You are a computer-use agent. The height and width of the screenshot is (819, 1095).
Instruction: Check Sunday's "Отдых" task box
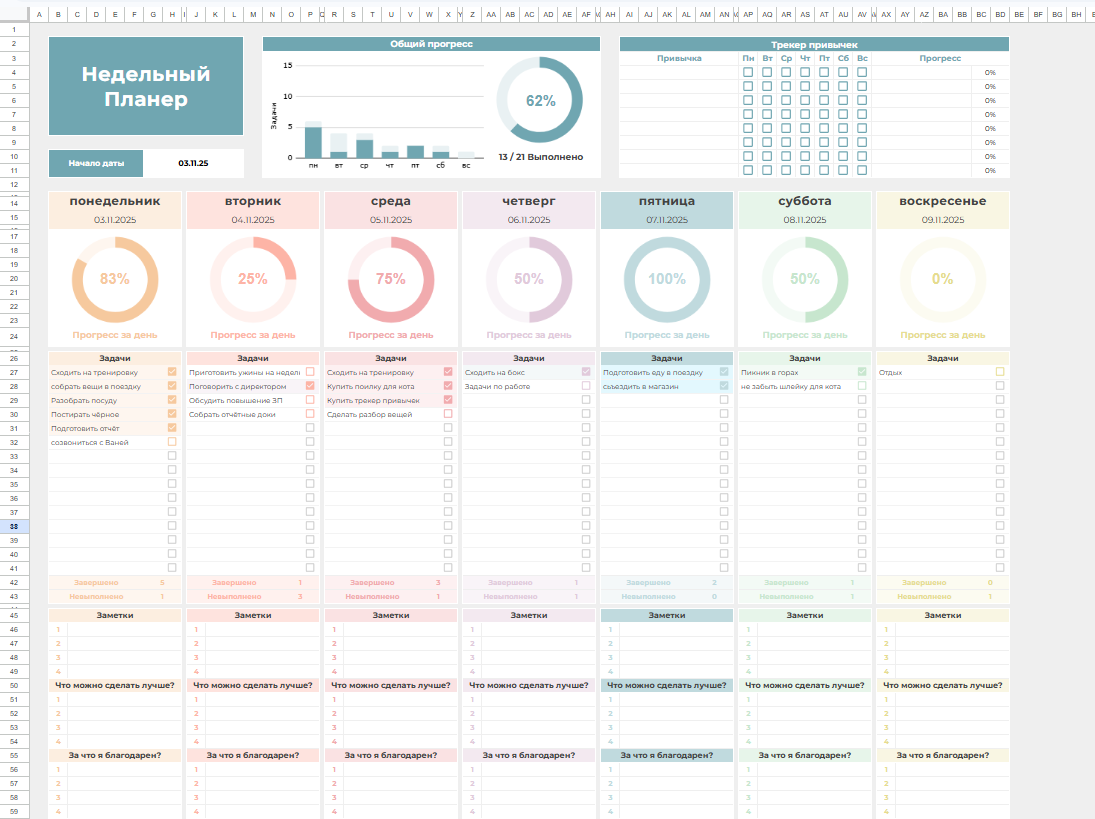click(x=1000, y=372)
